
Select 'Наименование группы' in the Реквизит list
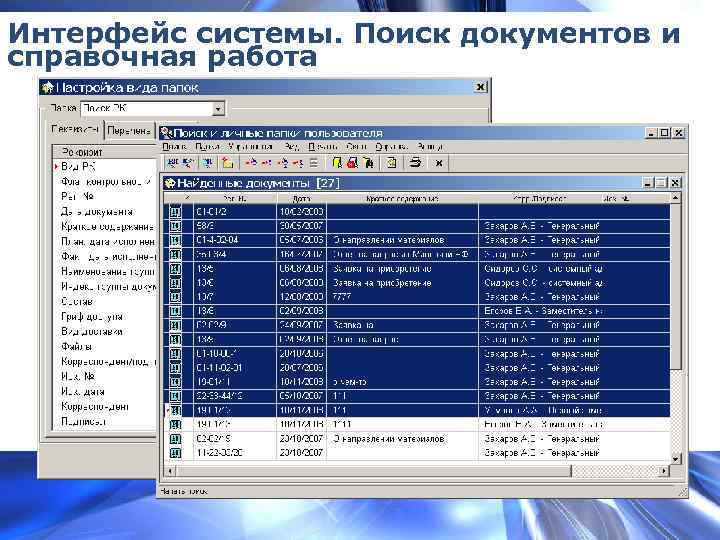(108, 271)
